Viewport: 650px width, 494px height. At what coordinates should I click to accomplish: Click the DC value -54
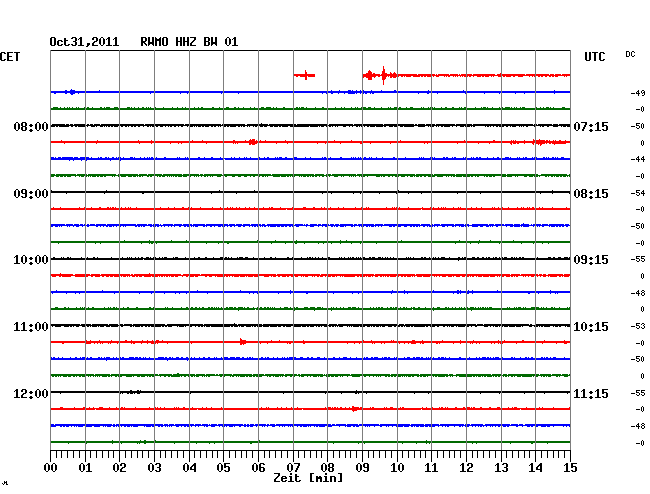638,193
